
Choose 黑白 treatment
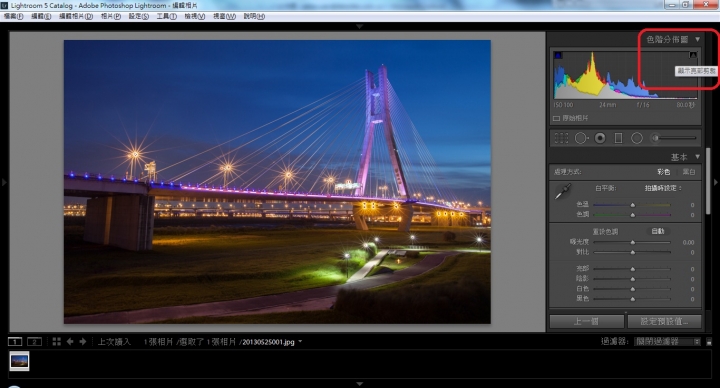(689, 172)
